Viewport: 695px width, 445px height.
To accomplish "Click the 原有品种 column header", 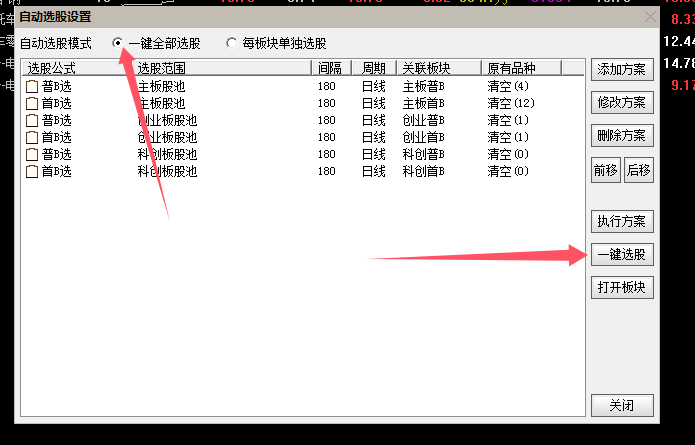I will point(522,68).
